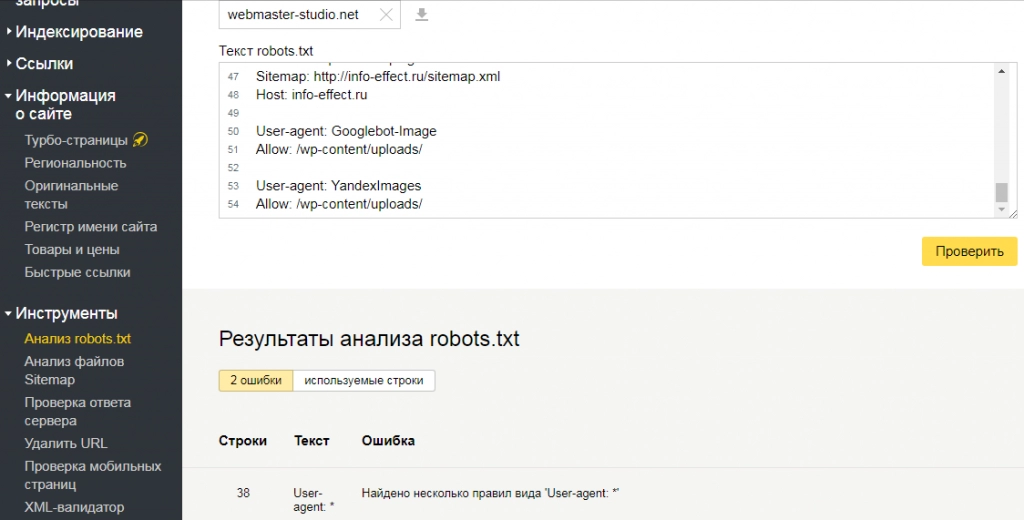This screenshot has height=520, width=1024.
Task: Open Анализ файлов Sitemap tool
Action: pyautogui.click(x=74, y=370)
